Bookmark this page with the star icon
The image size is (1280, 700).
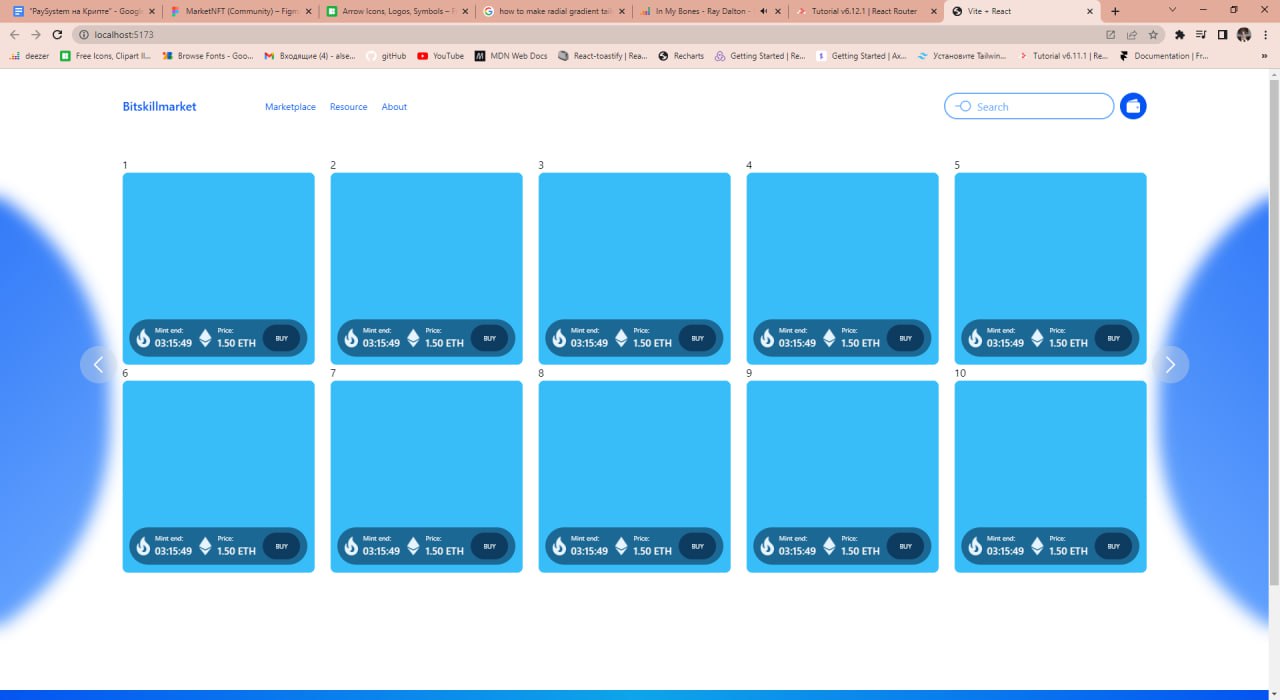[1153, 34]
